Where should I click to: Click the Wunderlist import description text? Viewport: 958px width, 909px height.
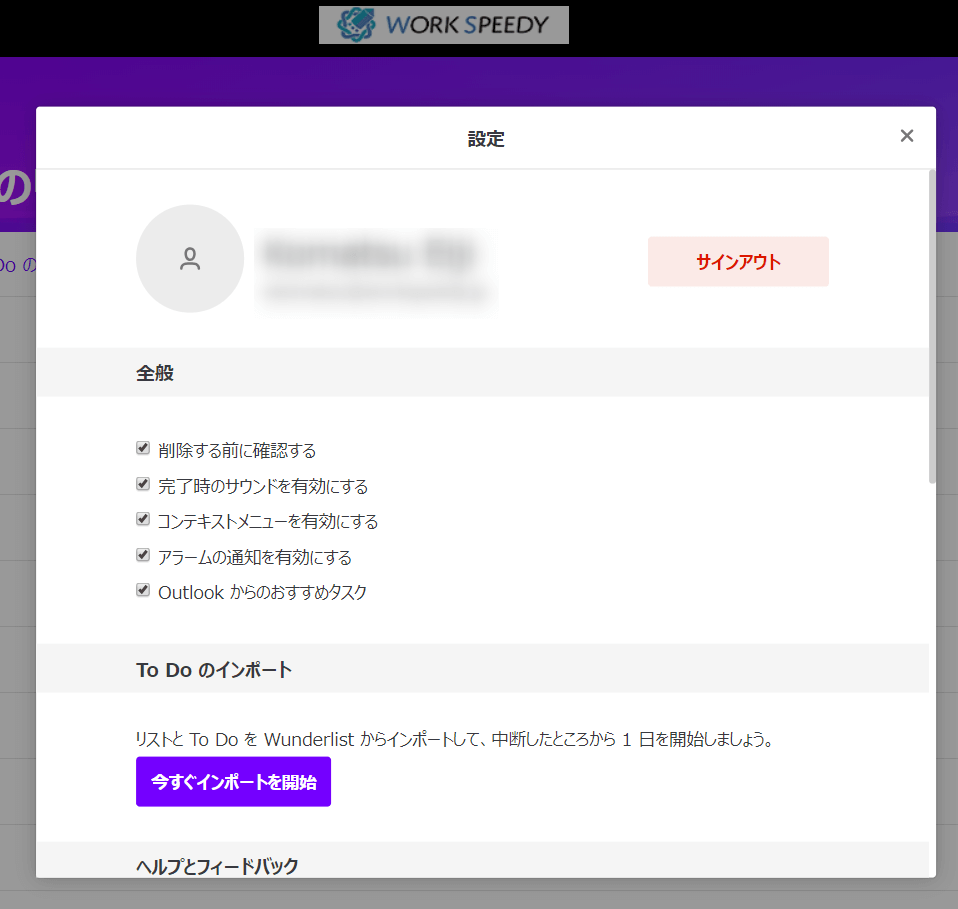456,740
